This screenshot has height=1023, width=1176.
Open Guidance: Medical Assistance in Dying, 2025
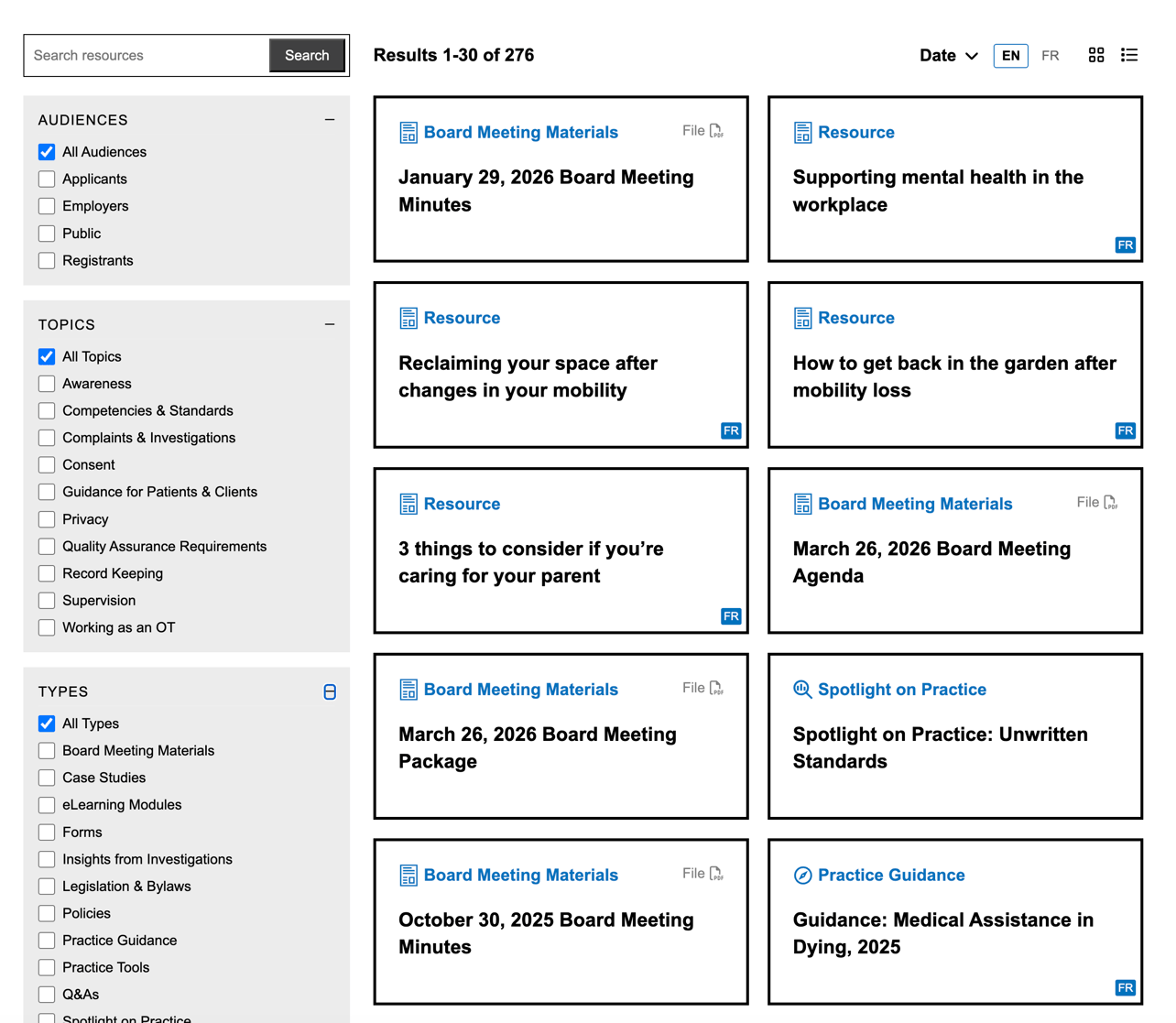(942, 933)
